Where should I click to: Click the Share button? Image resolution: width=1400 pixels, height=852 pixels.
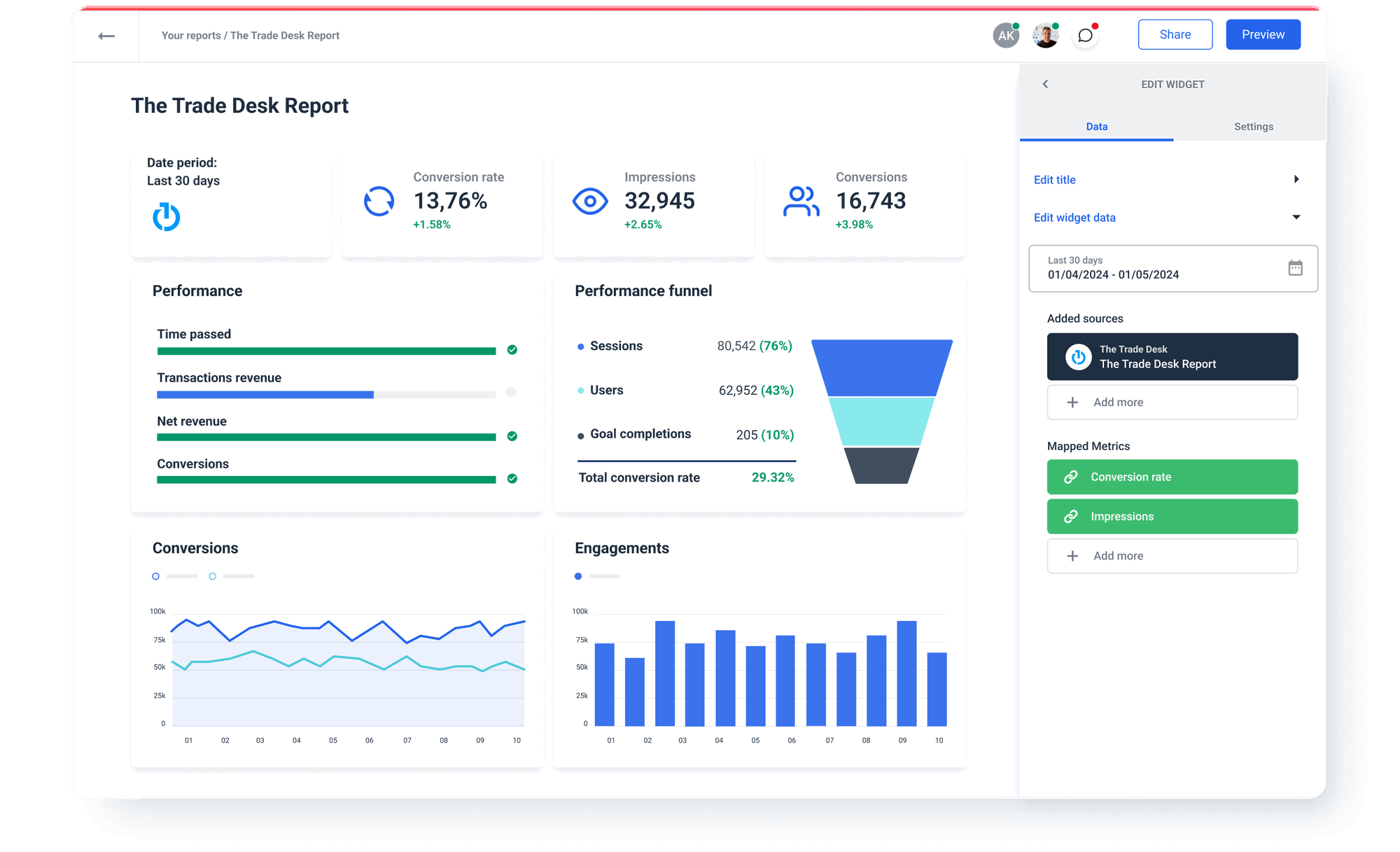coord(1175,34)
